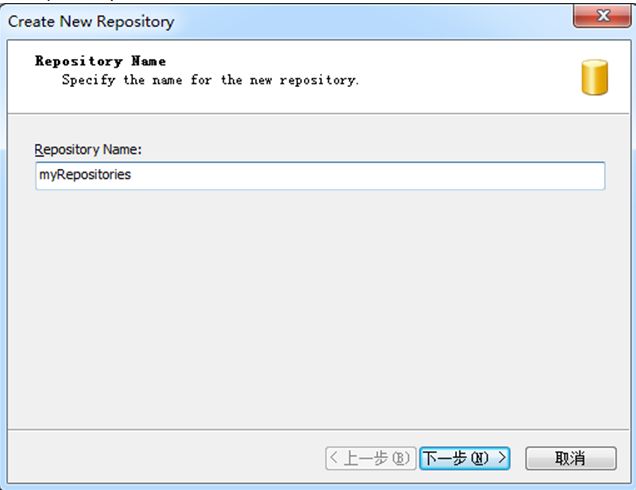Close the Create New Repository dialog
636x490 pixels.
(x=602, y=16)
